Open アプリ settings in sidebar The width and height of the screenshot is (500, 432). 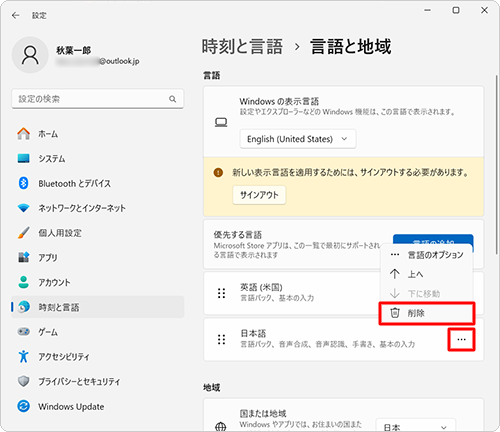(97, 258)
